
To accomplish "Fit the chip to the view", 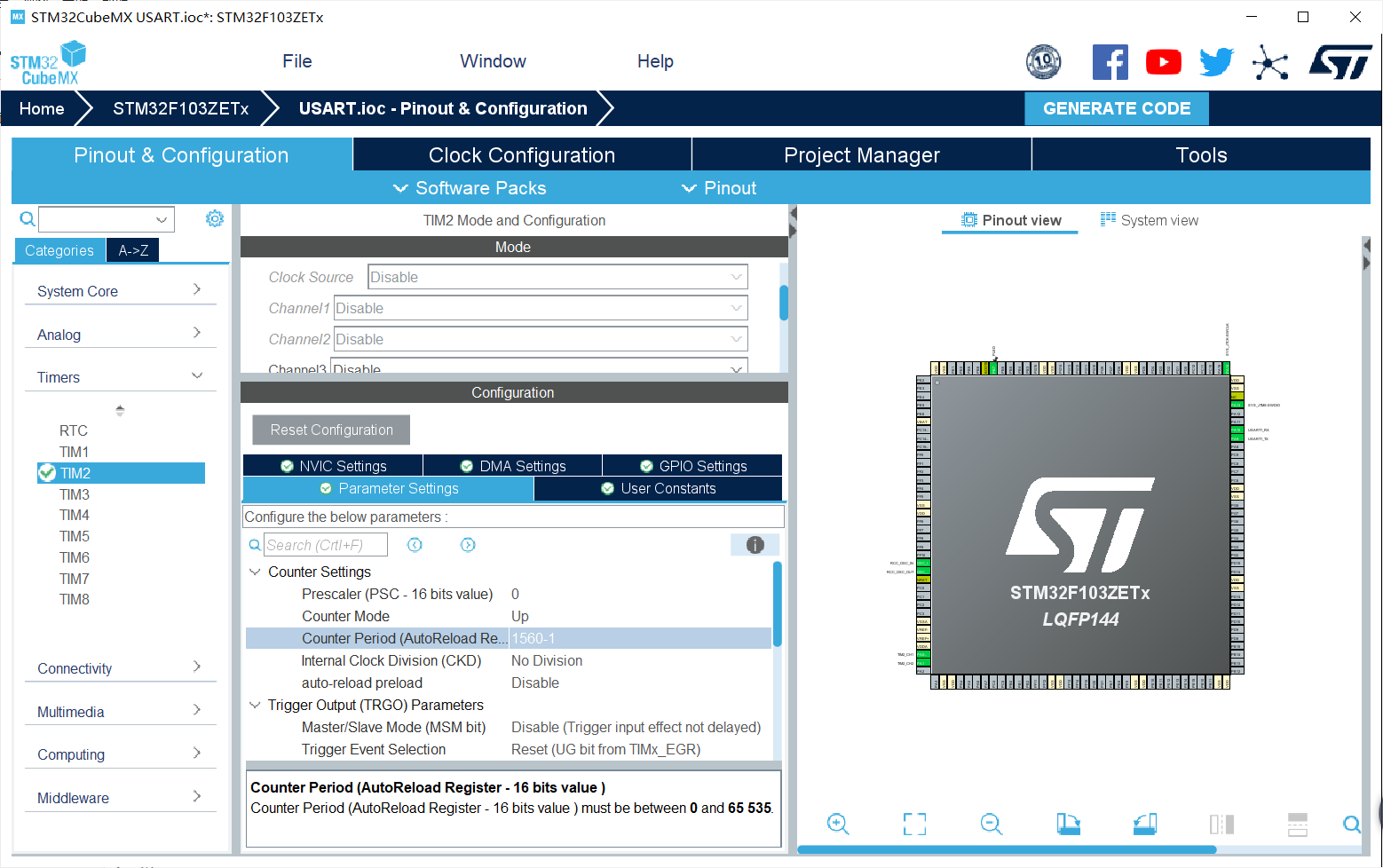I will [x=914, y=824].
